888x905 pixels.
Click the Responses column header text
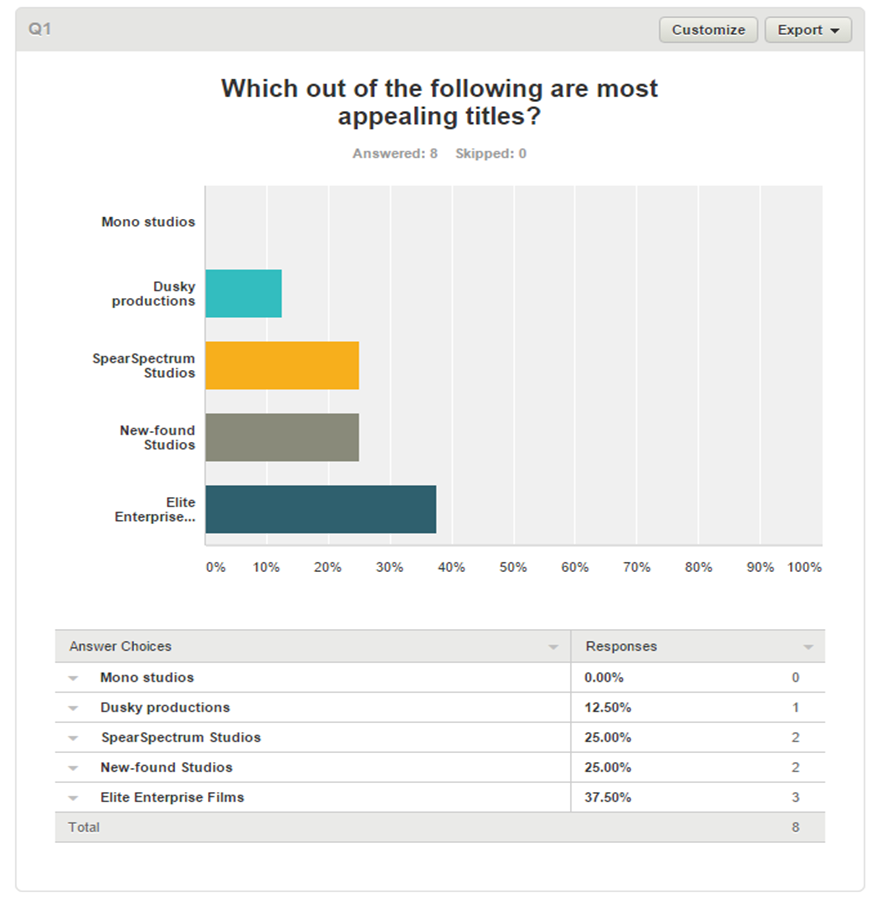coord(621,647)
